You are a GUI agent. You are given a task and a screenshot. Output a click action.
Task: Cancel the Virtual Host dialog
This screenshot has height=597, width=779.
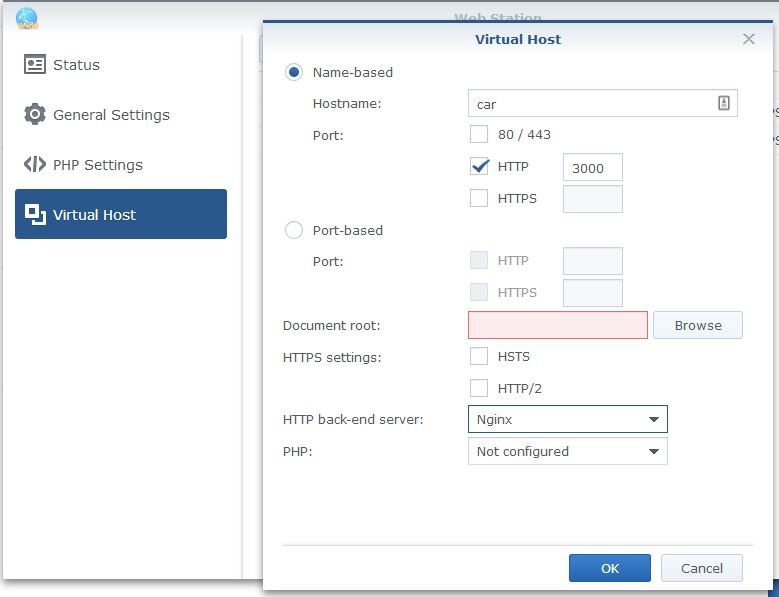702,568
